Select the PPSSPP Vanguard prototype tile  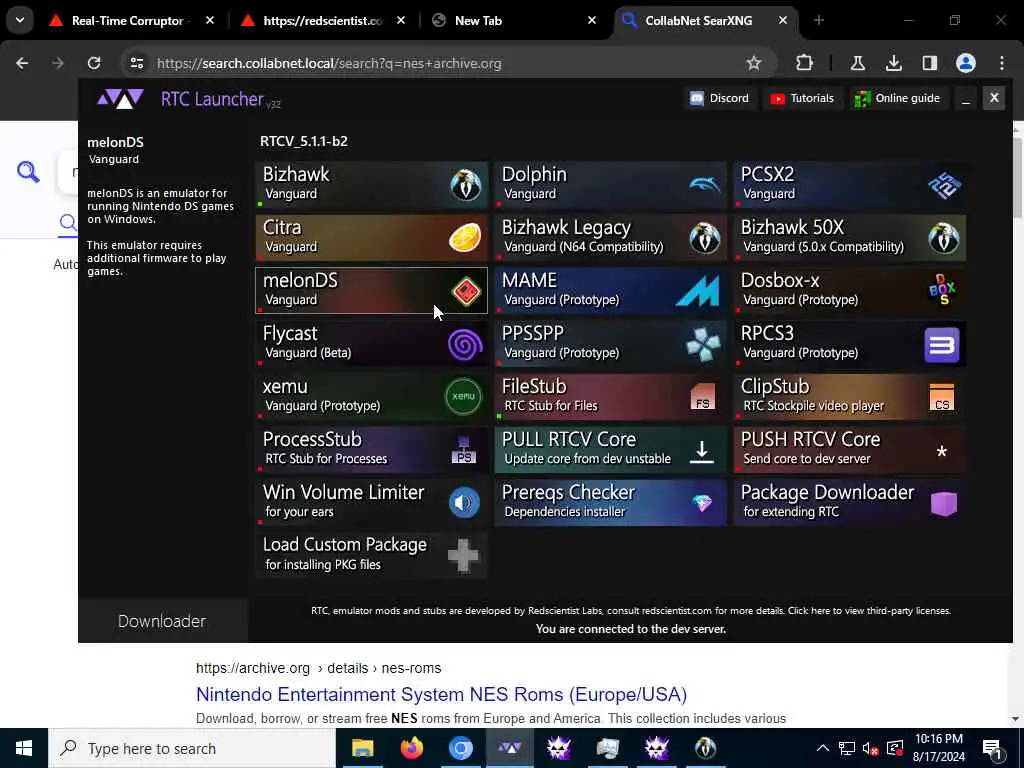[610, 343]
